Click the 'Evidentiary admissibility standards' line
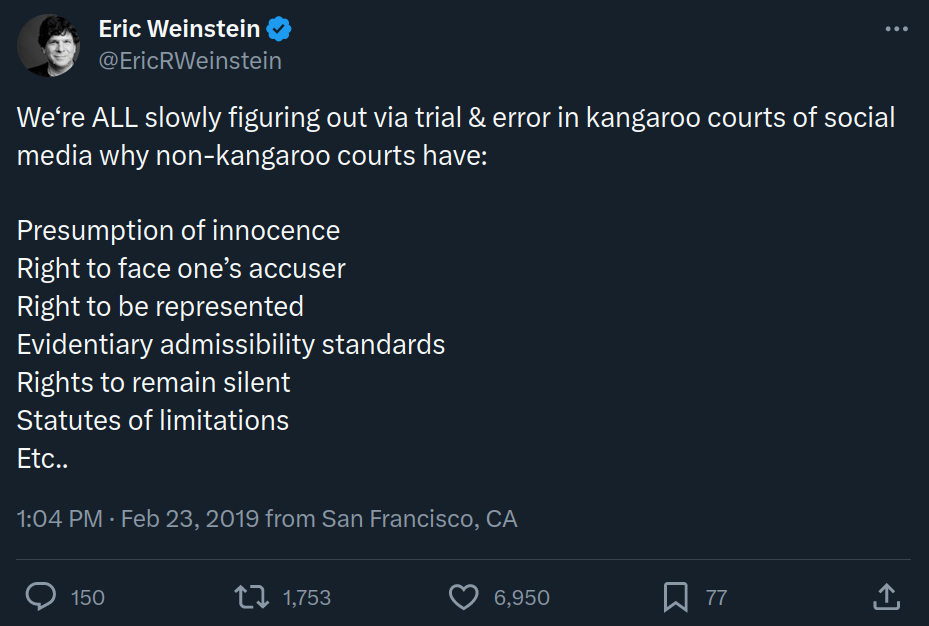 pos(231,345)
